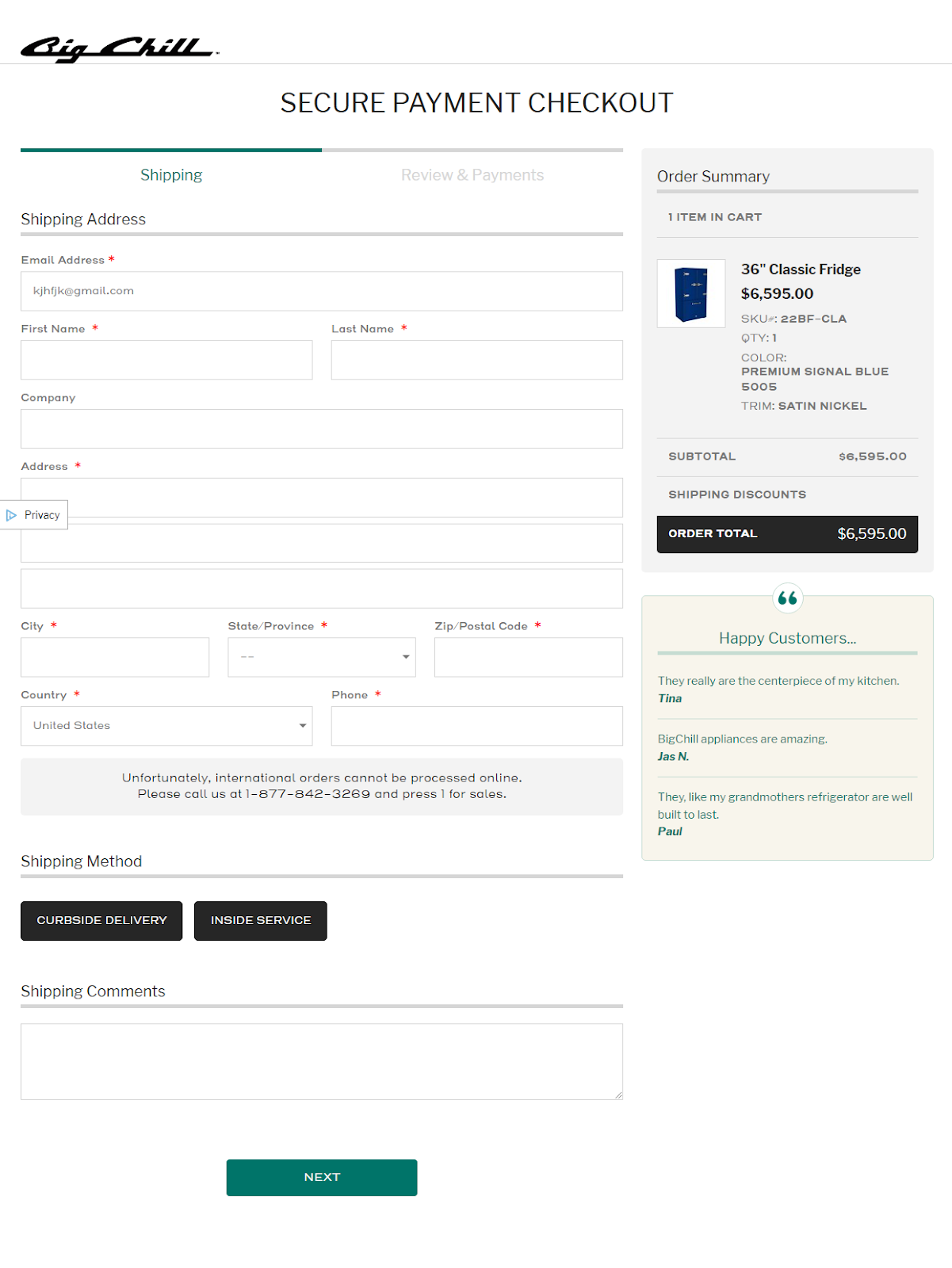Screen dimensions: 952x1268
Task: Click the Happy Customers heading
Action: (x=787, y=638)
